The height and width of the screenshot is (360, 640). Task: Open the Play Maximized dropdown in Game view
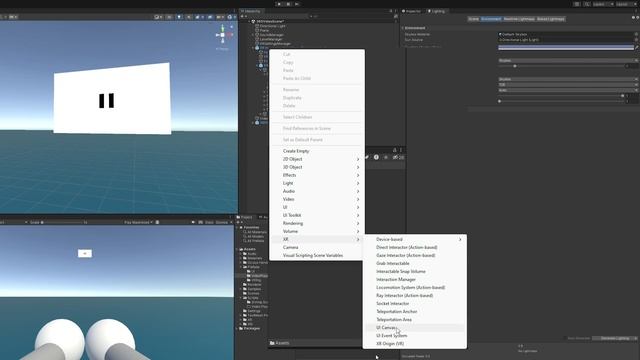[138, 222]
